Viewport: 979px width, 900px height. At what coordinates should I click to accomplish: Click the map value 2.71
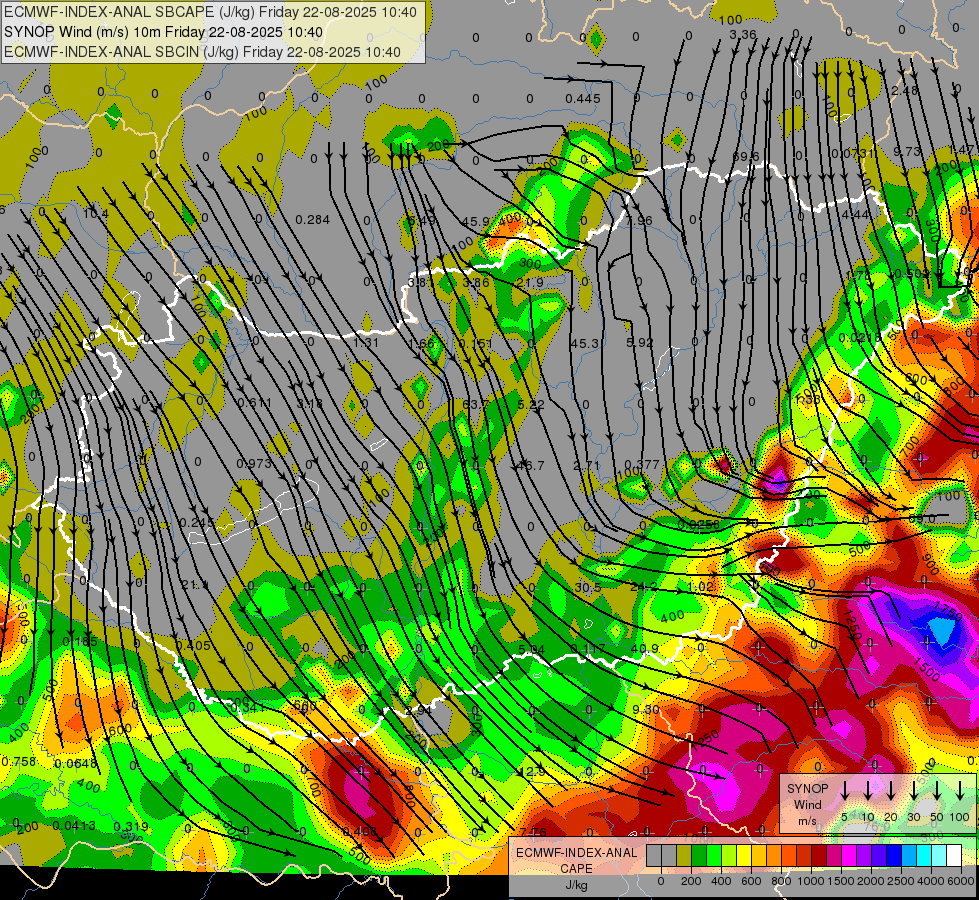pyautogui.click(x=587, y=466)
